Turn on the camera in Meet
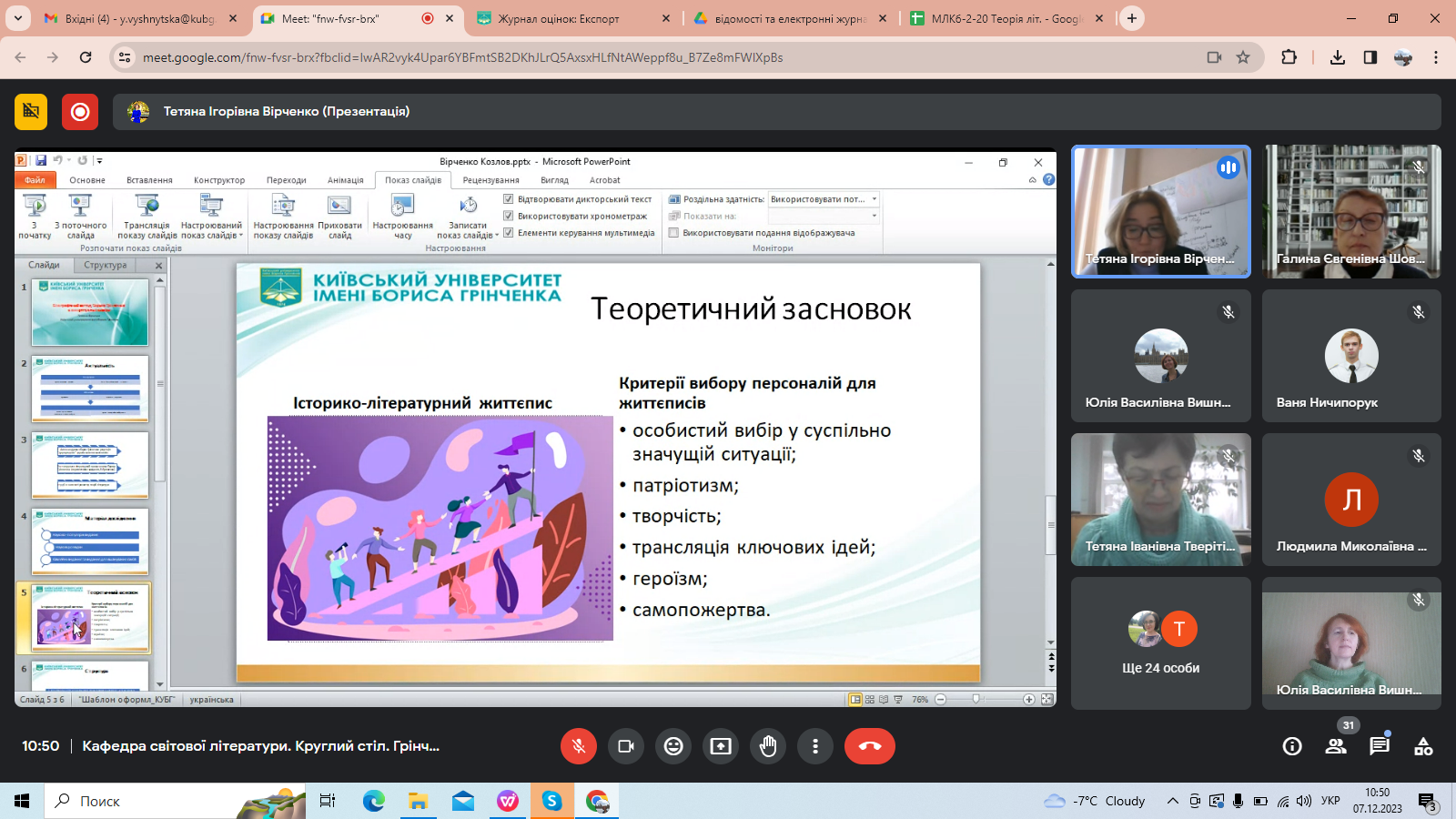The height and width of the screenshot is (819, 1456). point(626,746)
